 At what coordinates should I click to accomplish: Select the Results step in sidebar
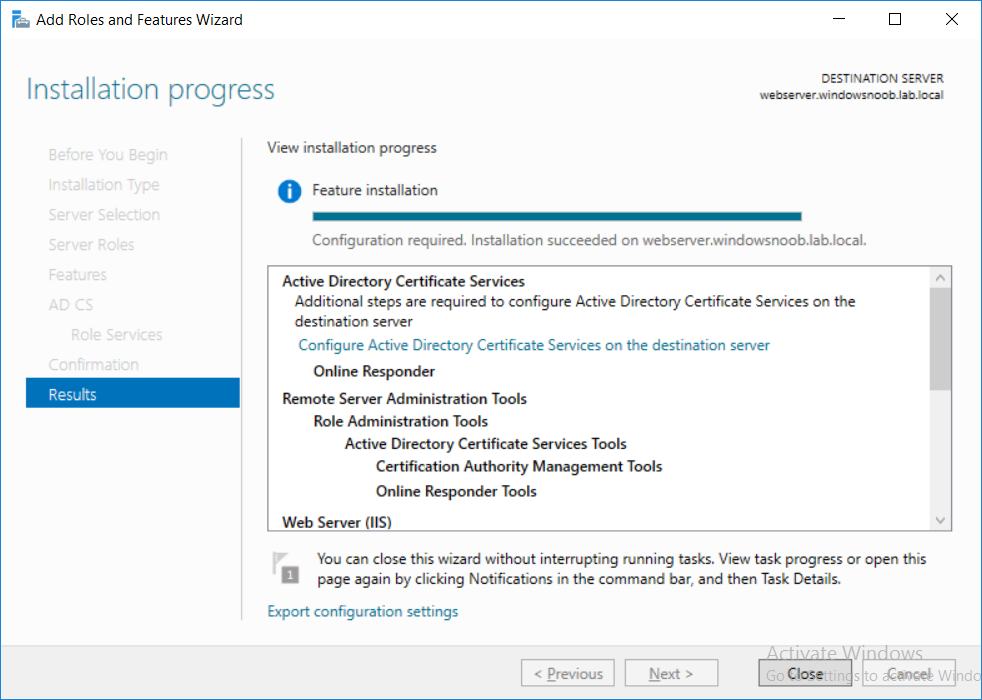[133, 394]
